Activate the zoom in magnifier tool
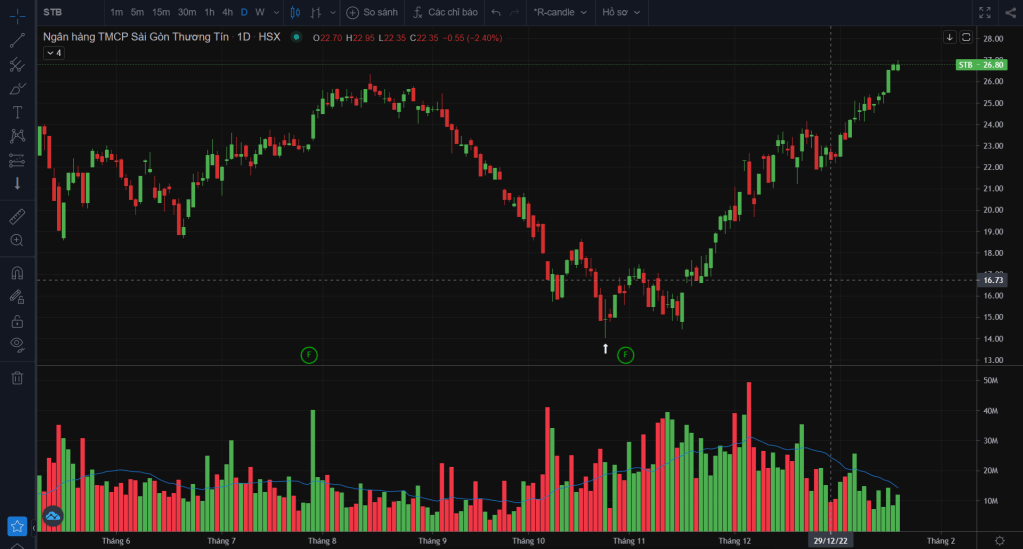1023x549 pixels. pyautogui.click(x=17, y=240)
